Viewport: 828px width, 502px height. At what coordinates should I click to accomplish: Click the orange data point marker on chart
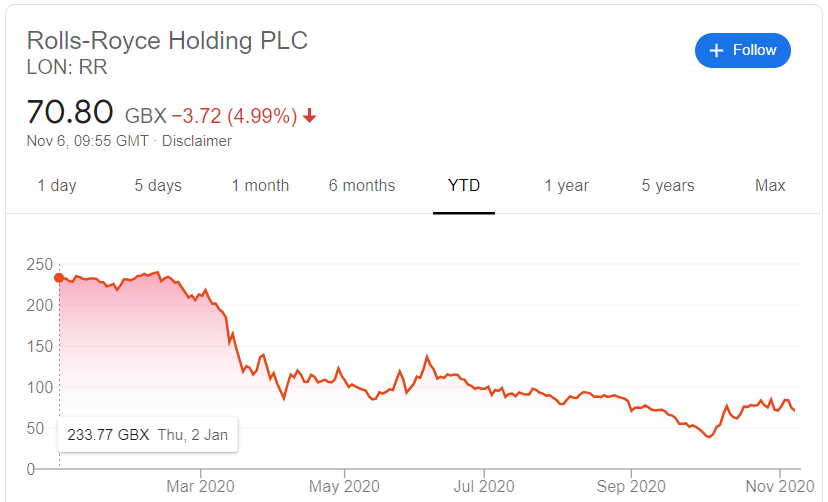click(x=59, y=278)
